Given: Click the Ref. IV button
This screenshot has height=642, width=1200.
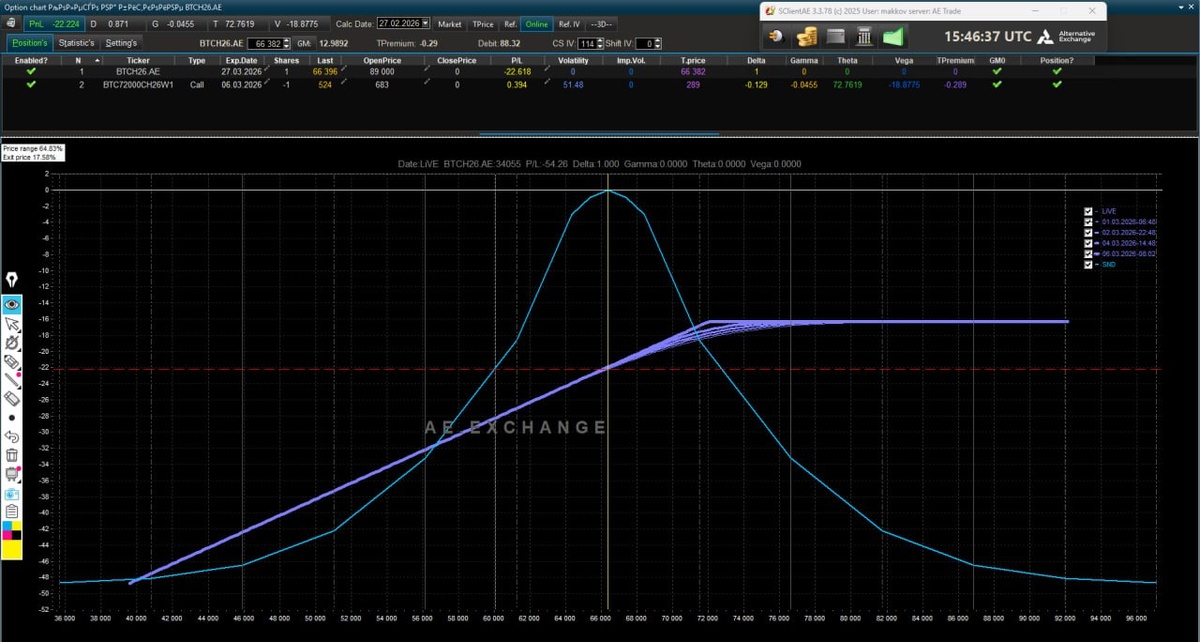Looking at the screenshot, I should 569,23.
